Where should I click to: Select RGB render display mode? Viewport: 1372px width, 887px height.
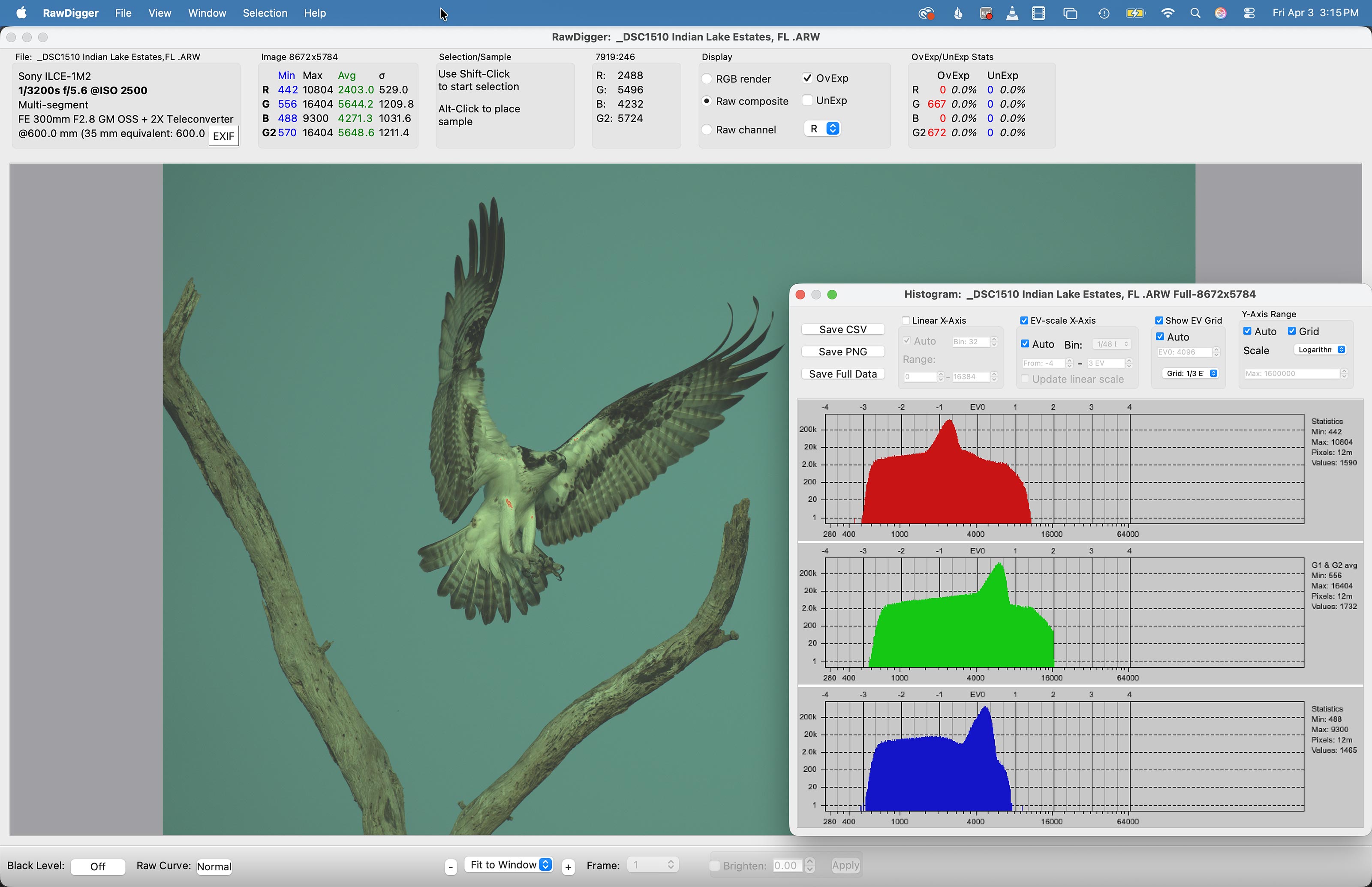[x=707, y=79]
